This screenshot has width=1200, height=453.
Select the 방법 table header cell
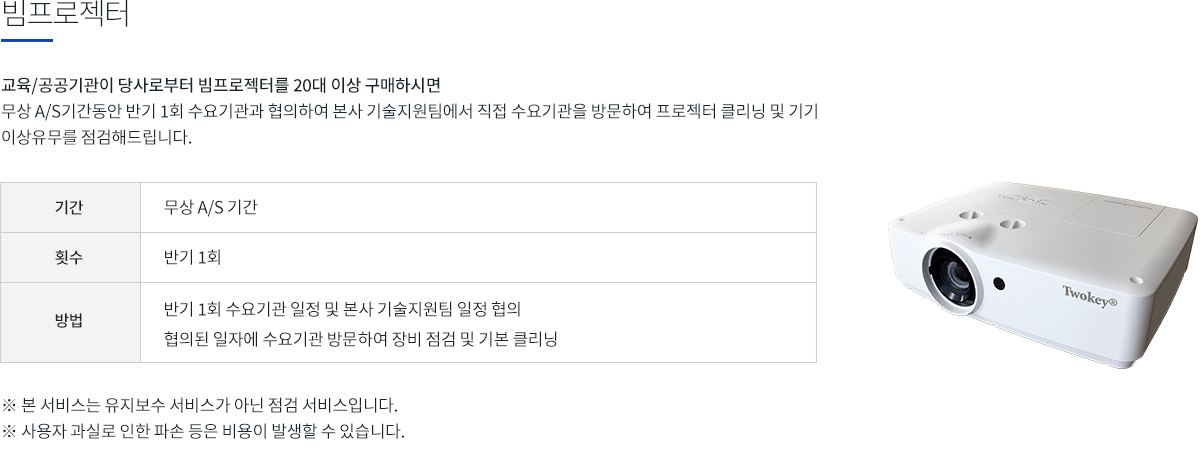pyautogui.click(x=70, y=322)
